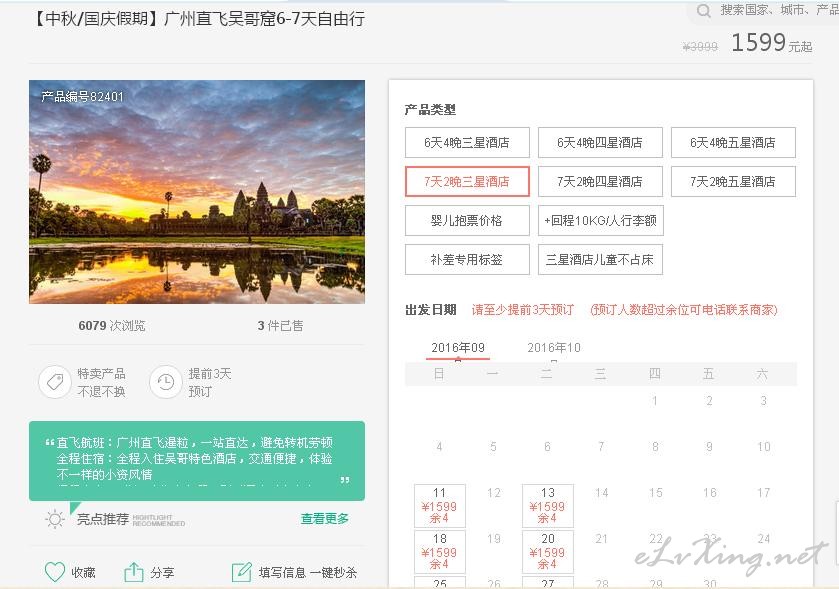Screen dimensions: 839x589
Task: Pick departure date 13 at ¥1599
Action: coord(548,506)
